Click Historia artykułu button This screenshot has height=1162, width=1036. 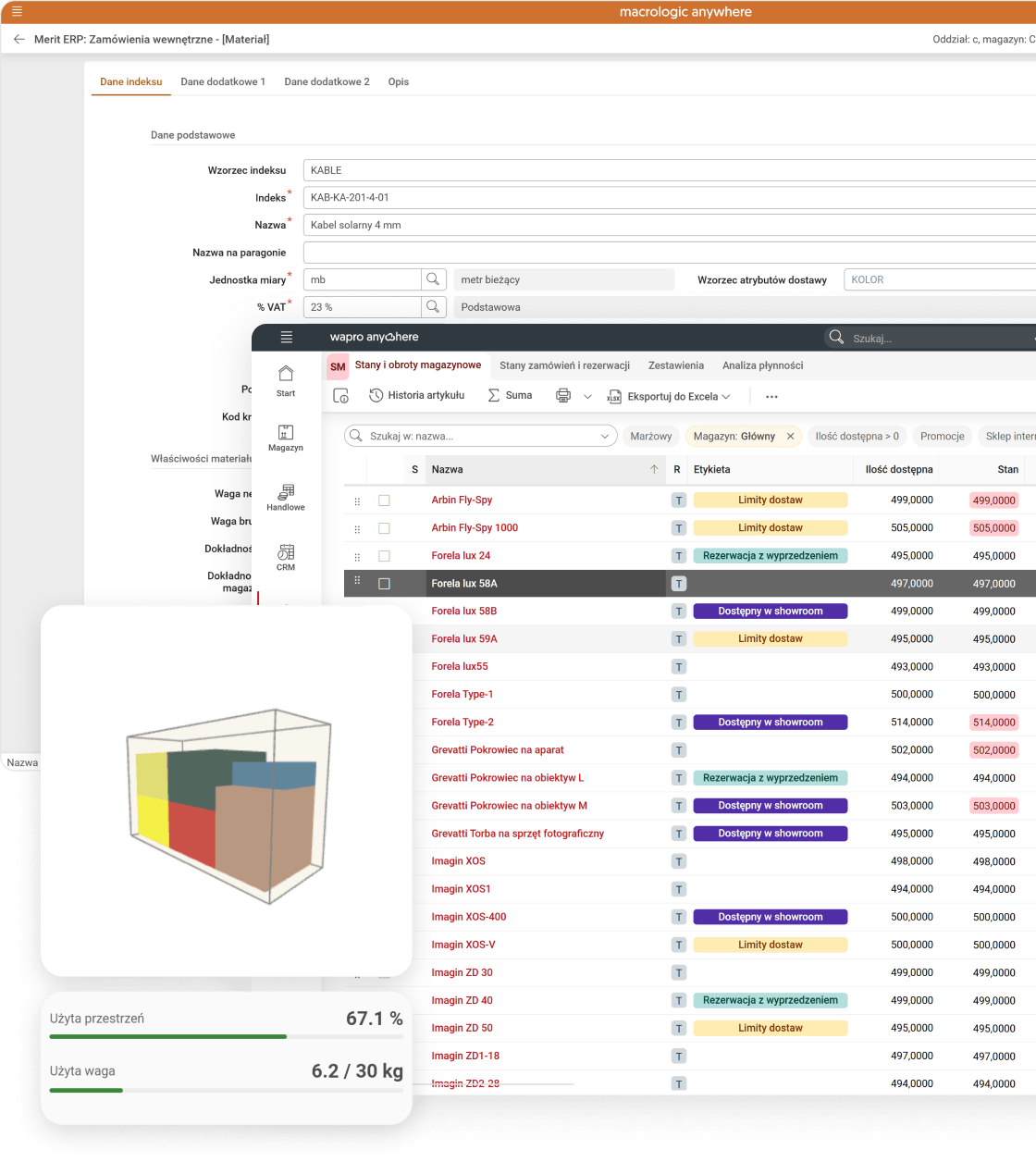click(x=416, y=396)
